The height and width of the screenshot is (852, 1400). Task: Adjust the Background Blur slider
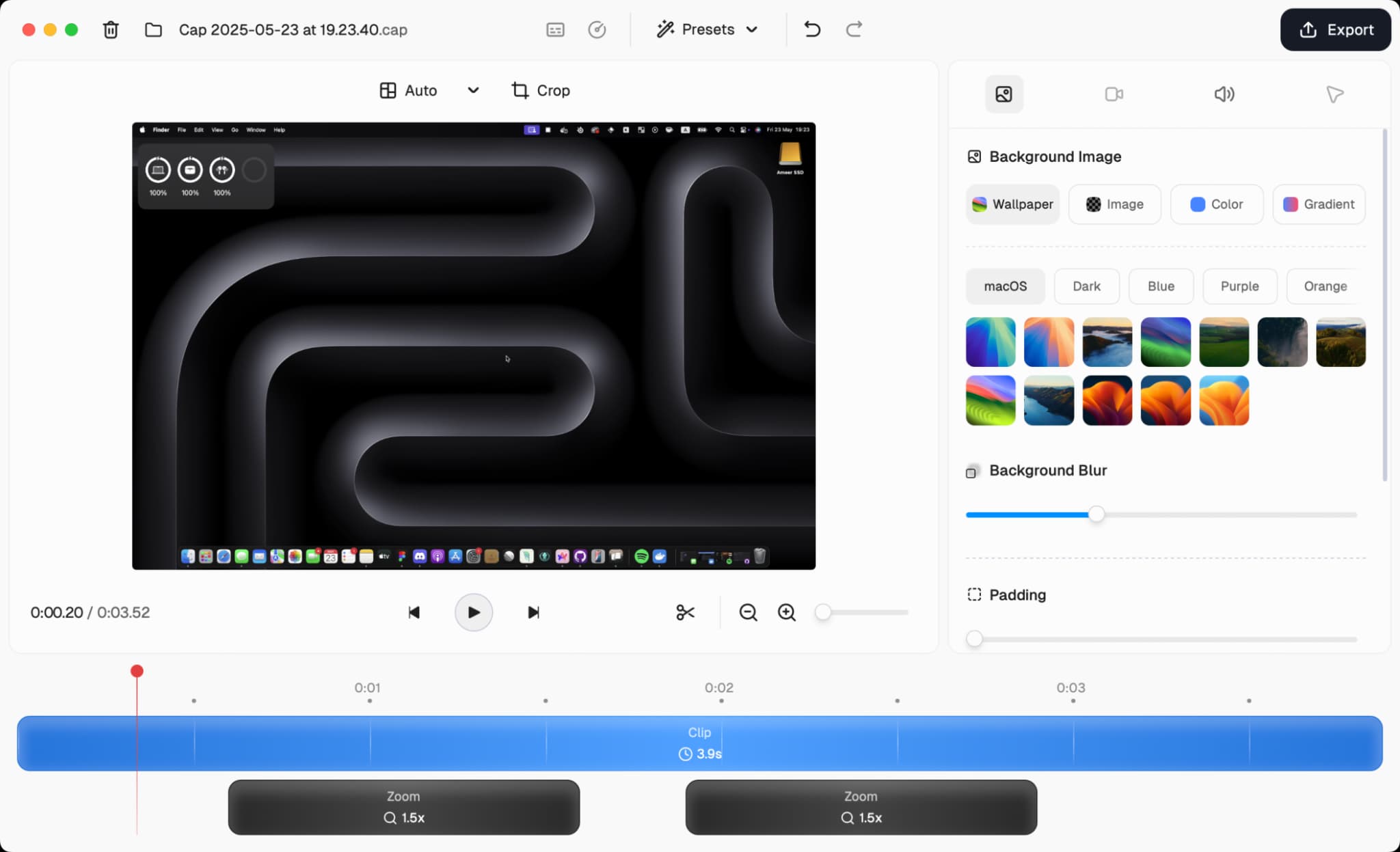click(1096, 514)
